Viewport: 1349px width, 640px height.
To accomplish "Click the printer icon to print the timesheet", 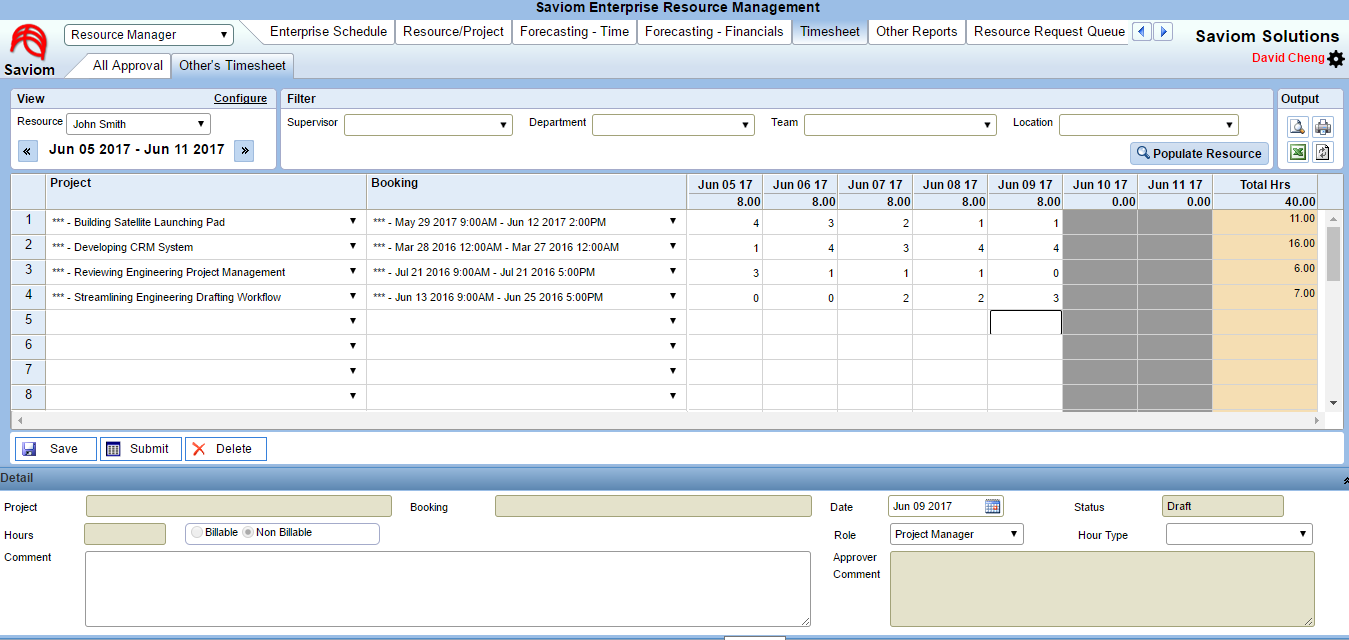I will (1323, 126).
